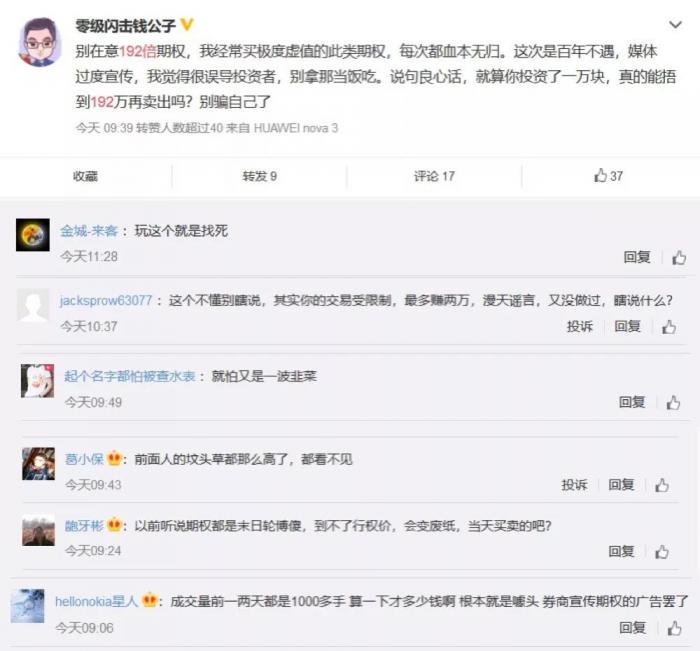Open the 转发 9 tab
The width and height of the screenshot is (700, 651).
(259, 176)
